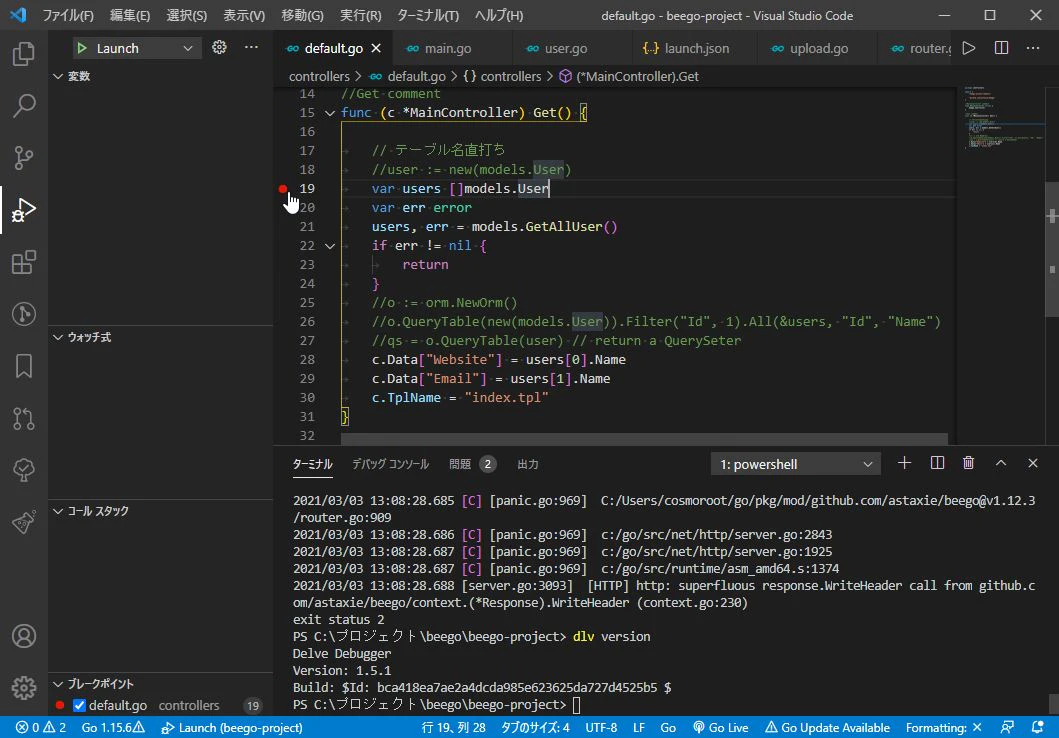The height and width of the screenshot is (738, 1059).
Task: Open the Source Control view
Action: (24, 157)
